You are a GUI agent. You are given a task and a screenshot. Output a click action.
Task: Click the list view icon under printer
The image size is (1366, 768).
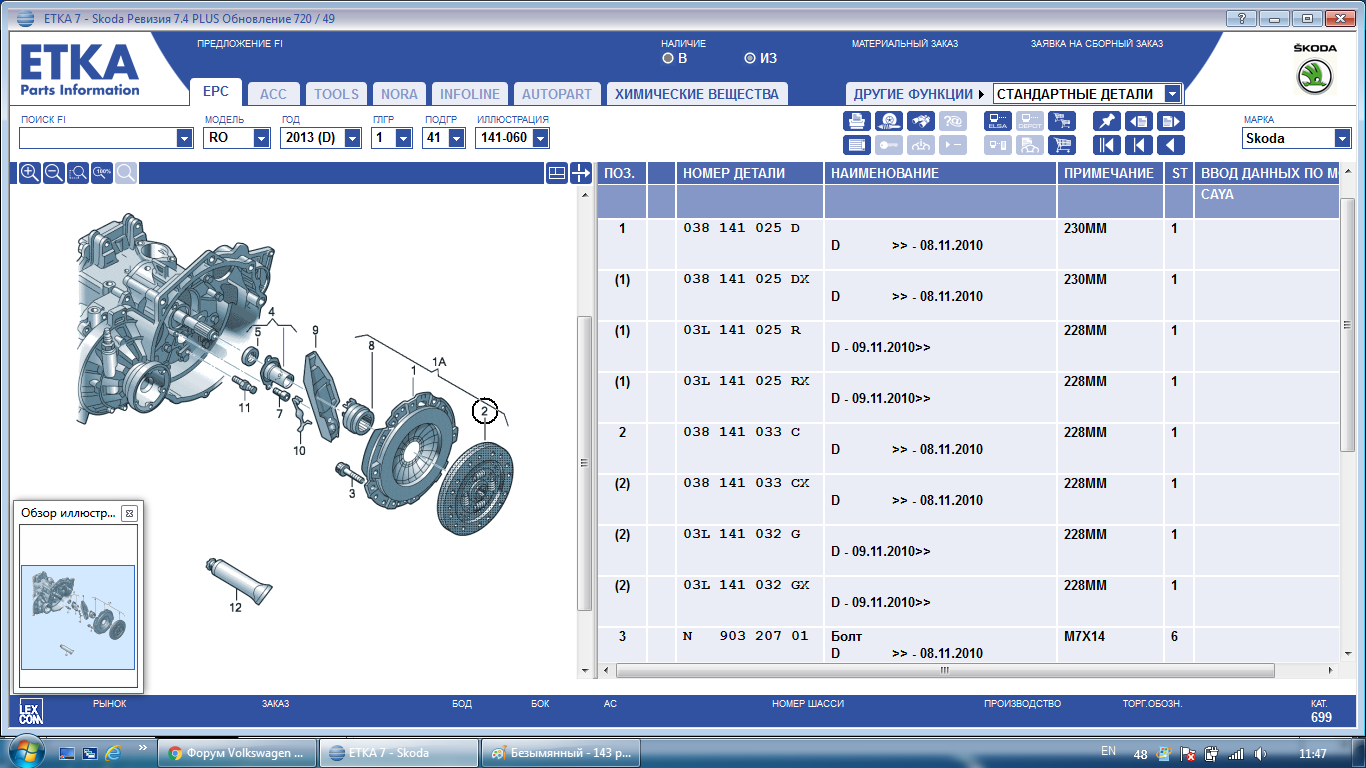point(857,145)
